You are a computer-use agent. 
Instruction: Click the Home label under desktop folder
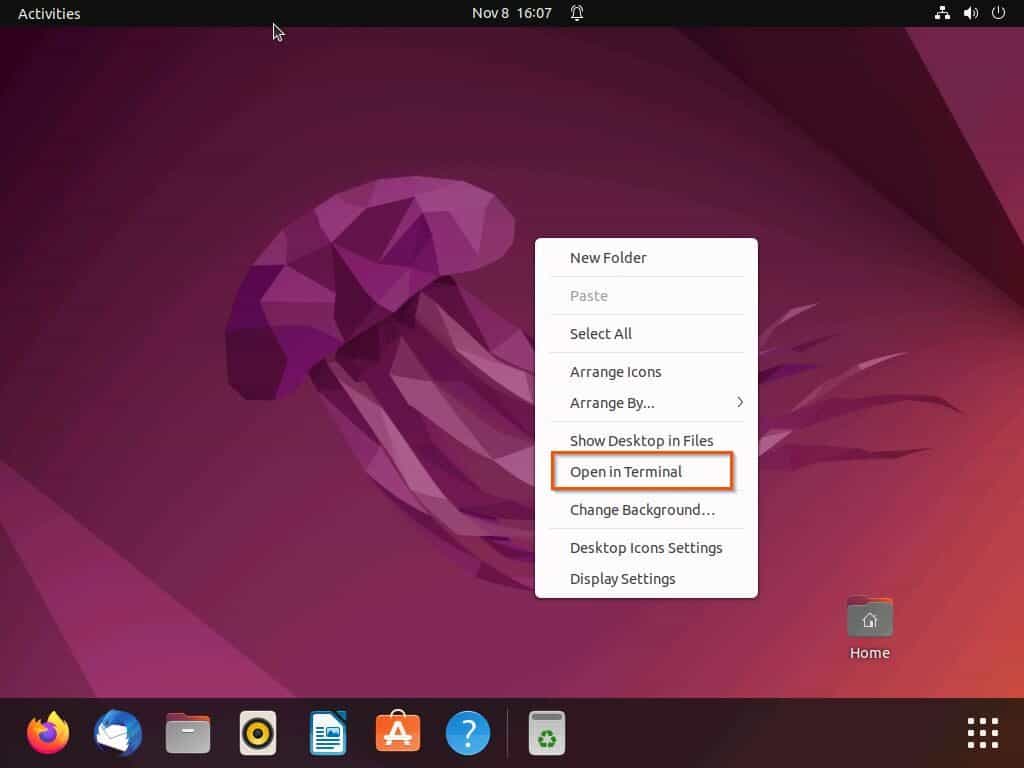pyautogui.click(x=870, y=653)
